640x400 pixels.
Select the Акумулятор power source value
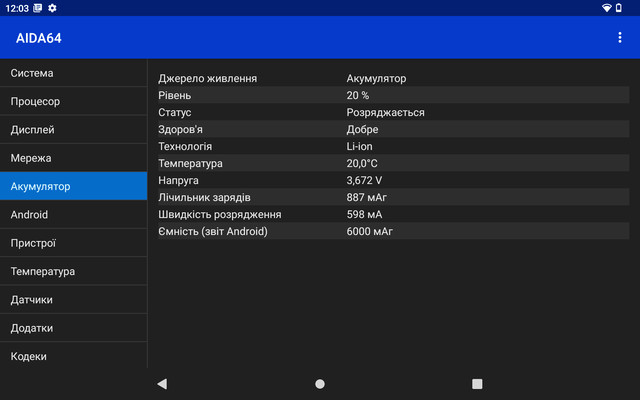376,78
